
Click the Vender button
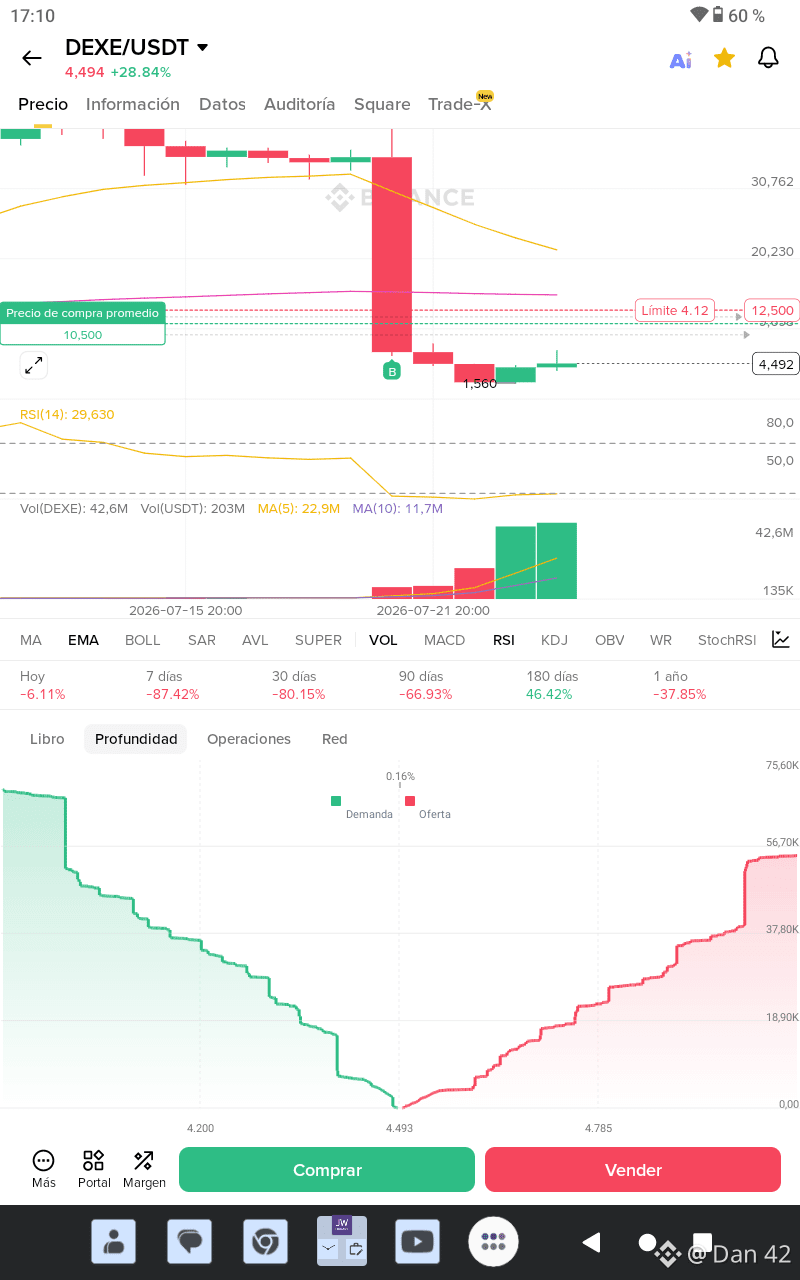[x=633, y=1170]
